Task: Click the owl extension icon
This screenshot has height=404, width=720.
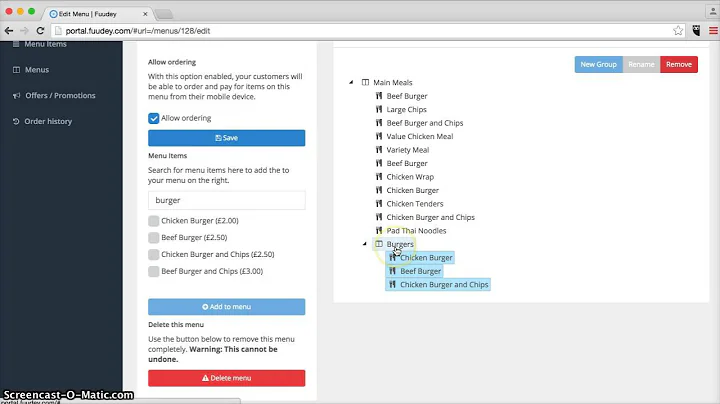Action: click(697, 31)
